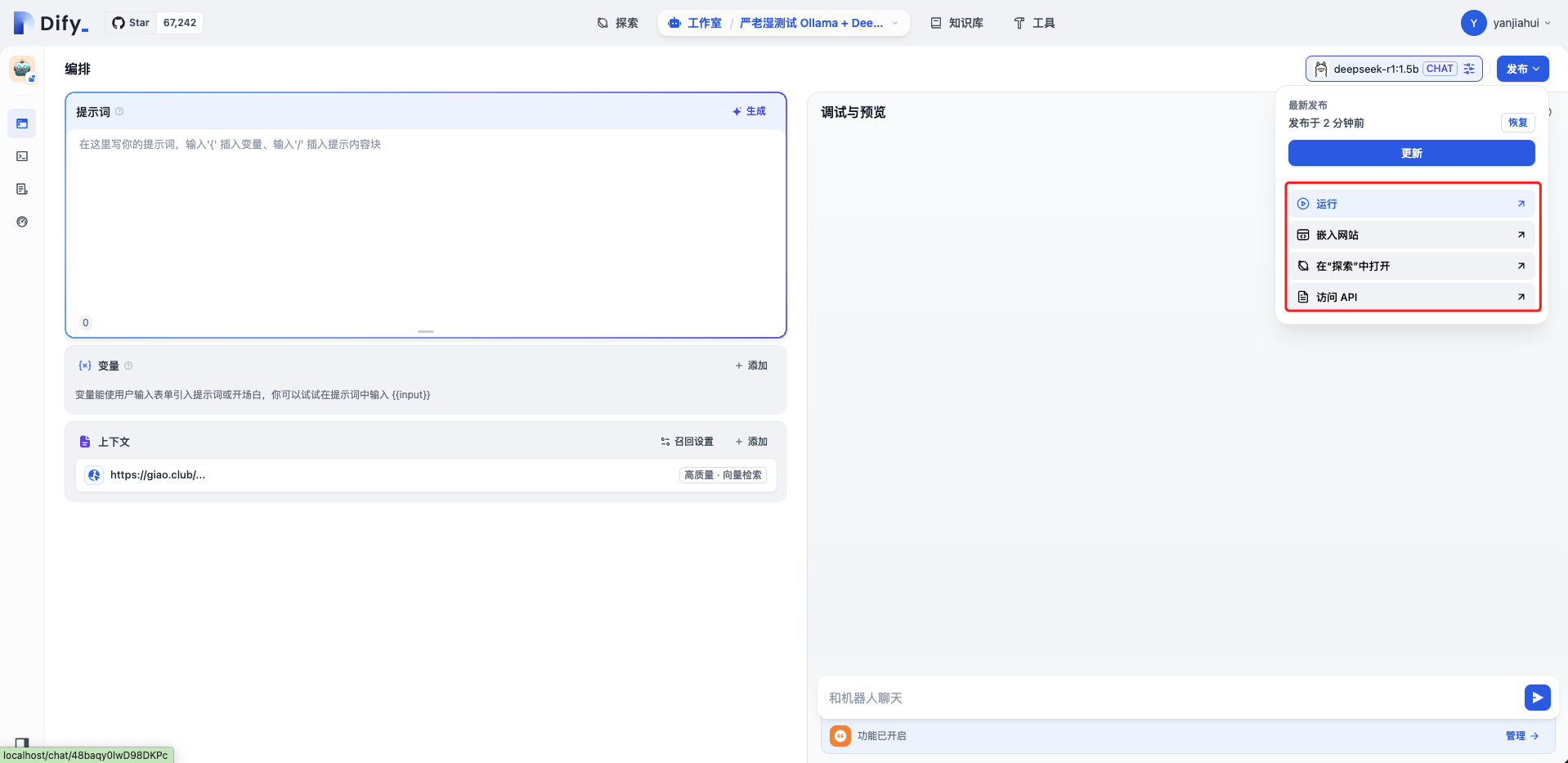Grab the prompt editor resize handle
The image size is (1568, 763).
tap(426, 331)
